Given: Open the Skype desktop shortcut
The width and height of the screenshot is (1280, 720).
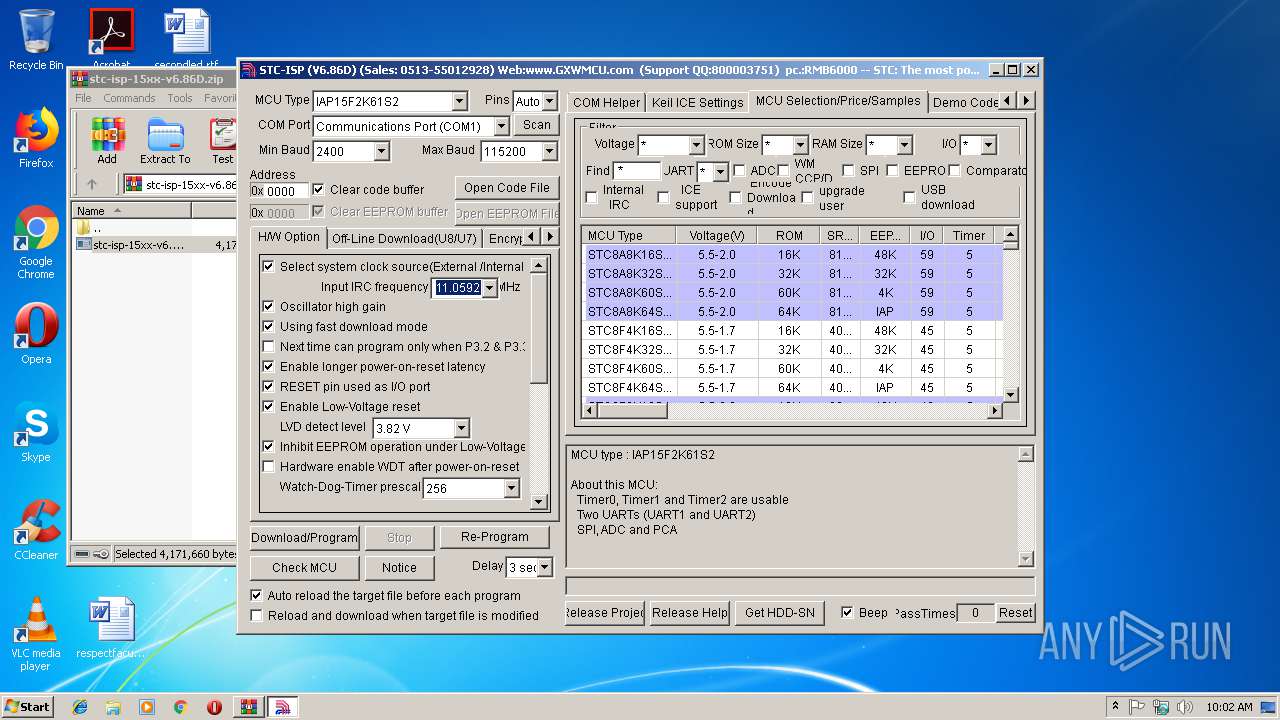Looking at the screenshot, I should pyautogui.click(x=36, y=432).
